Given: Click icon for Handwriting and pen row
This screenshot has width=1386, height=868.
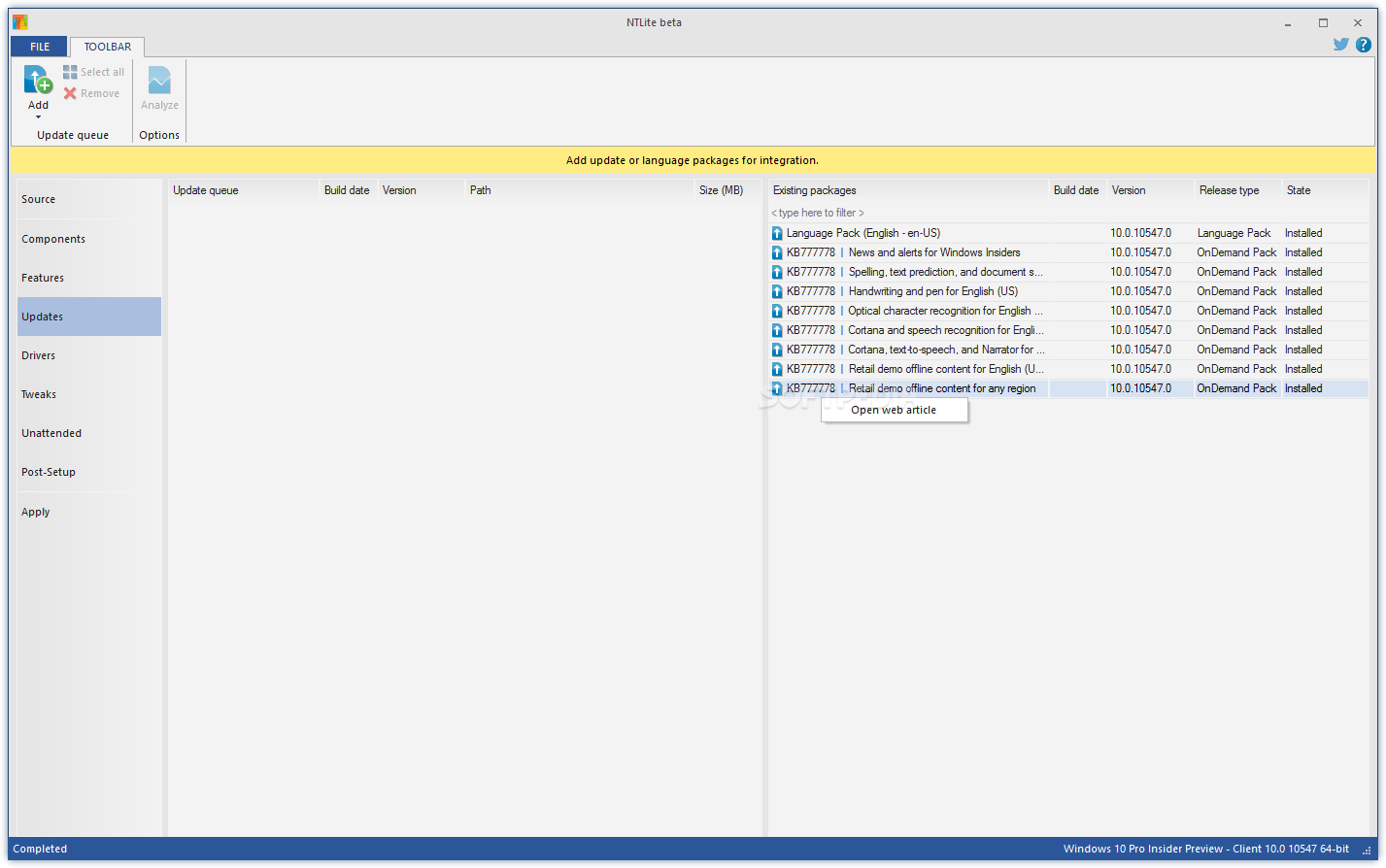Looking at the screenshot, I should tap(777, 291).
